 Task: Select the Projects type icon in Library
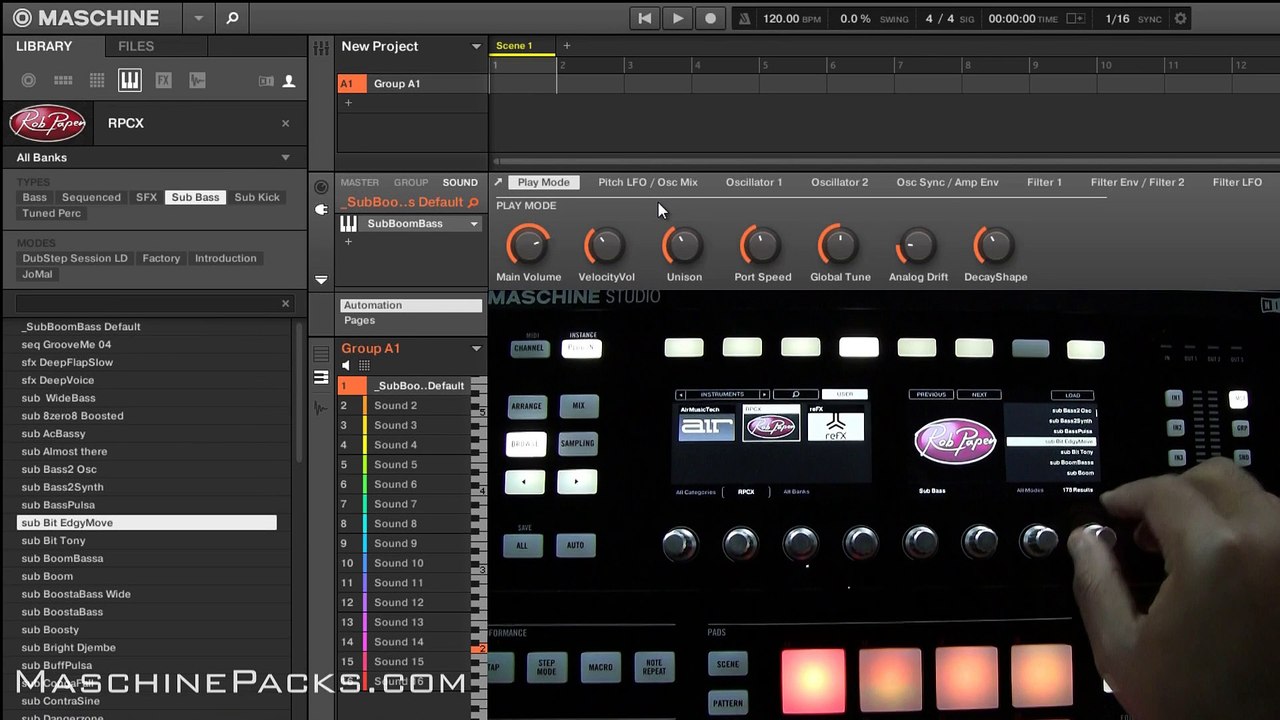pos(29,81)
